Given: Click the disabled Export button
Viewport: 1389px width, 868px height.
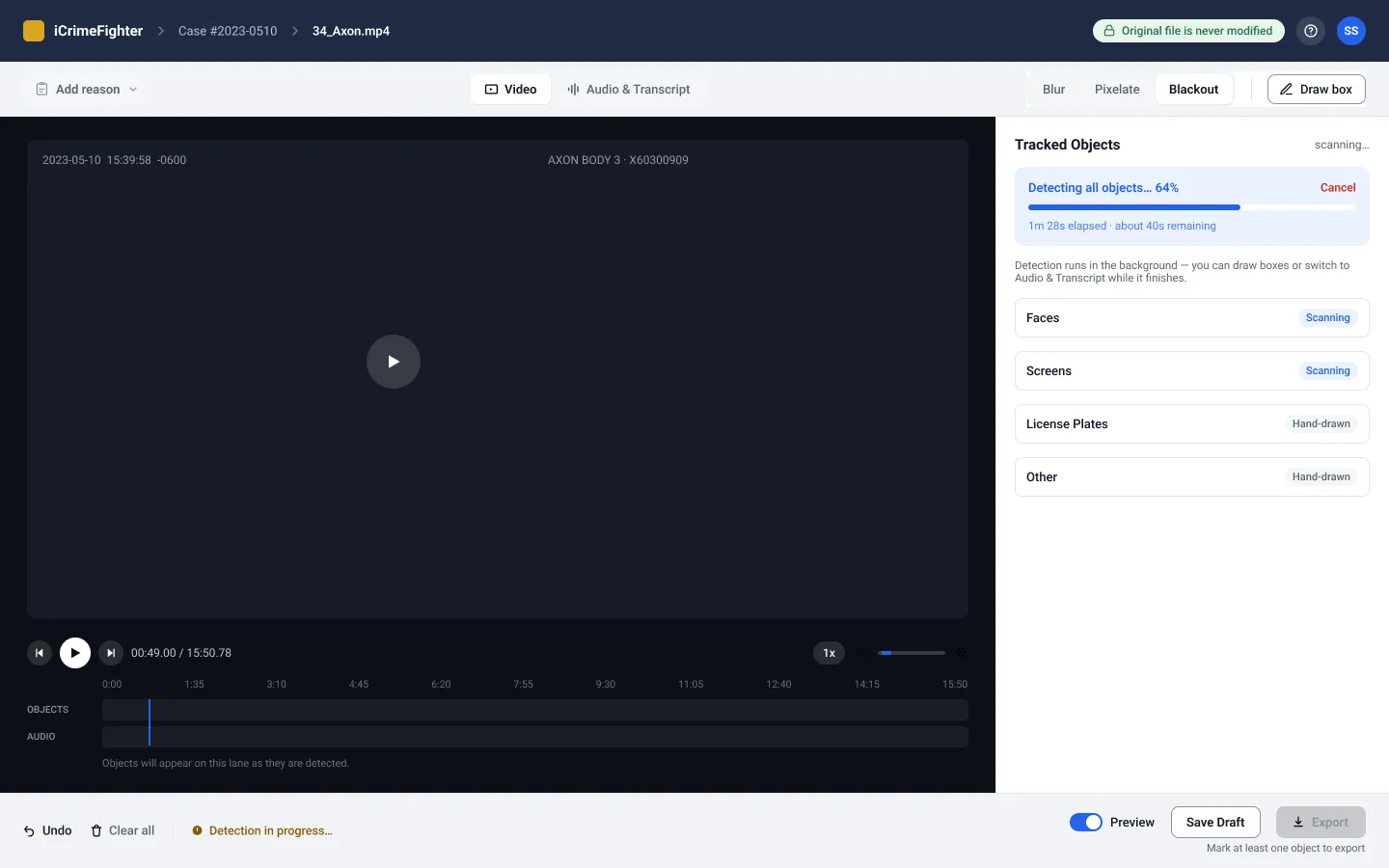Looking at the screenshot, I should click(x=1321, y=823).
